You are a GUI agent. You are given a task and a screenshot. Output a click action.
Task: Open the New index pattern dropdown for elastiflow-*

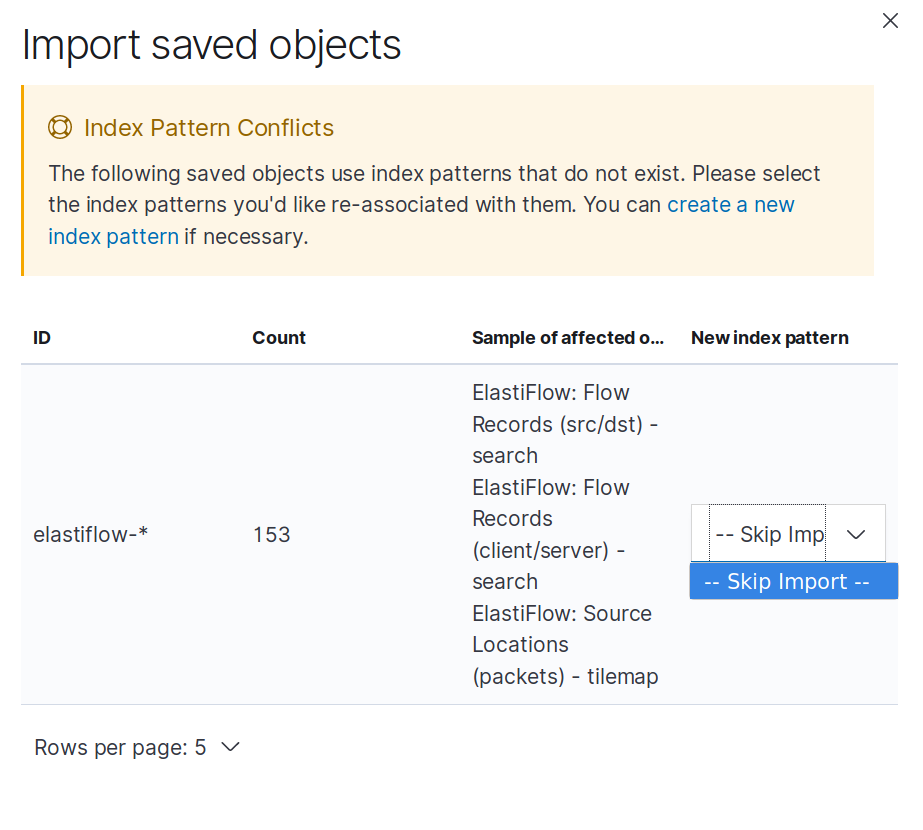coord(788,533)
